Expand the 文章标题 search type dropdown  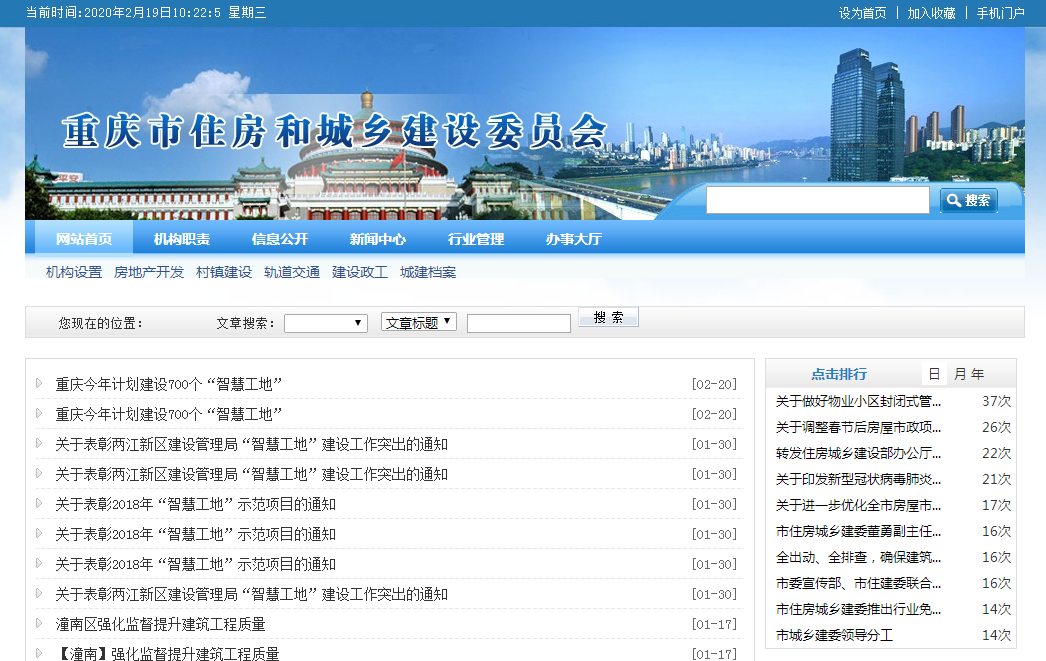418,322
